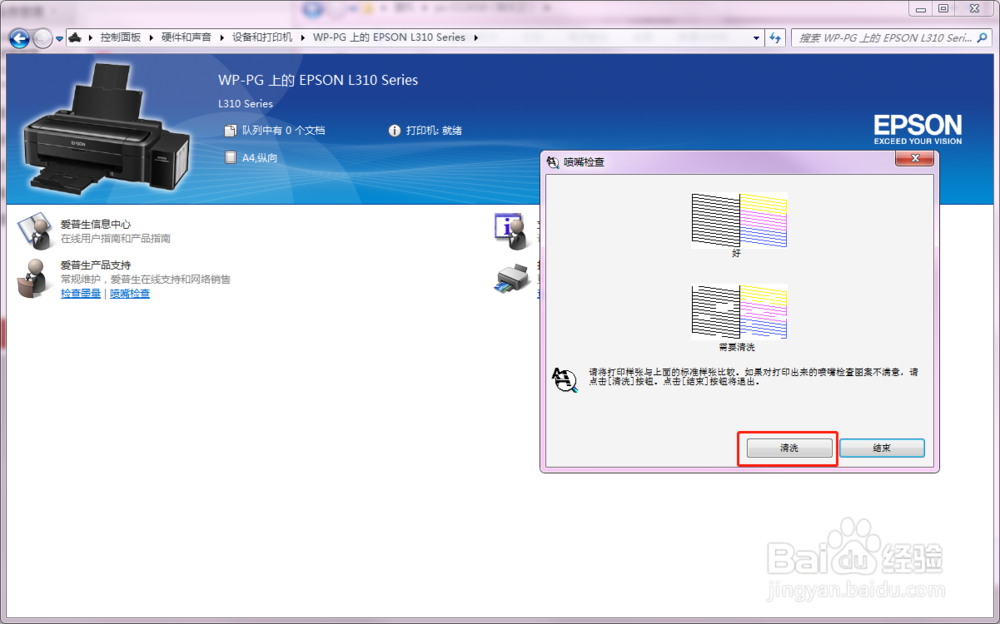Click the nozzle check magnifier icon beside instructions
The height and width of the screenshot is (624, 1000).
(x=564, y=380)
